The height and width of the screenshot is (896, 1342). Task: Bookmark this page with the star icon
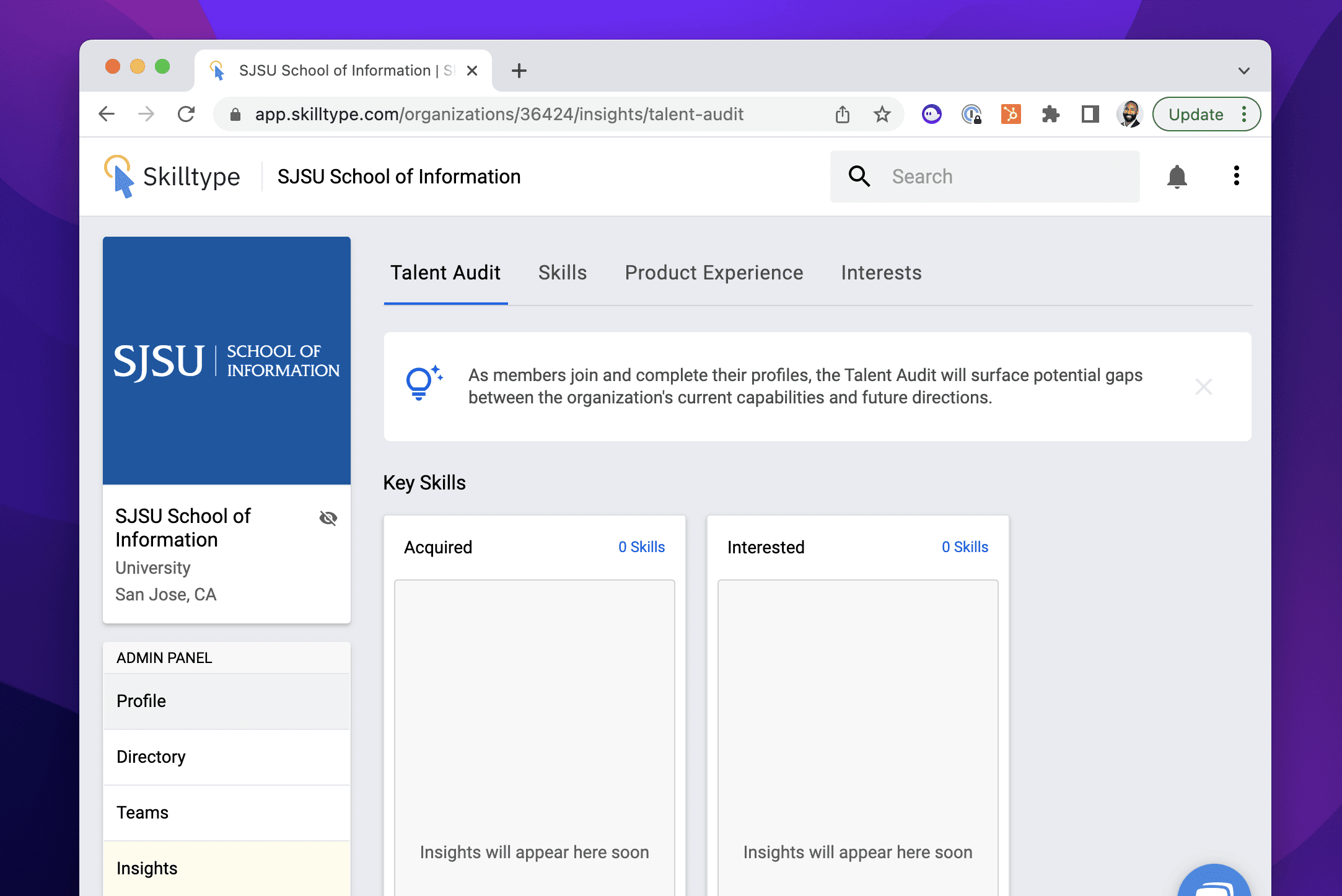point(882,115)
